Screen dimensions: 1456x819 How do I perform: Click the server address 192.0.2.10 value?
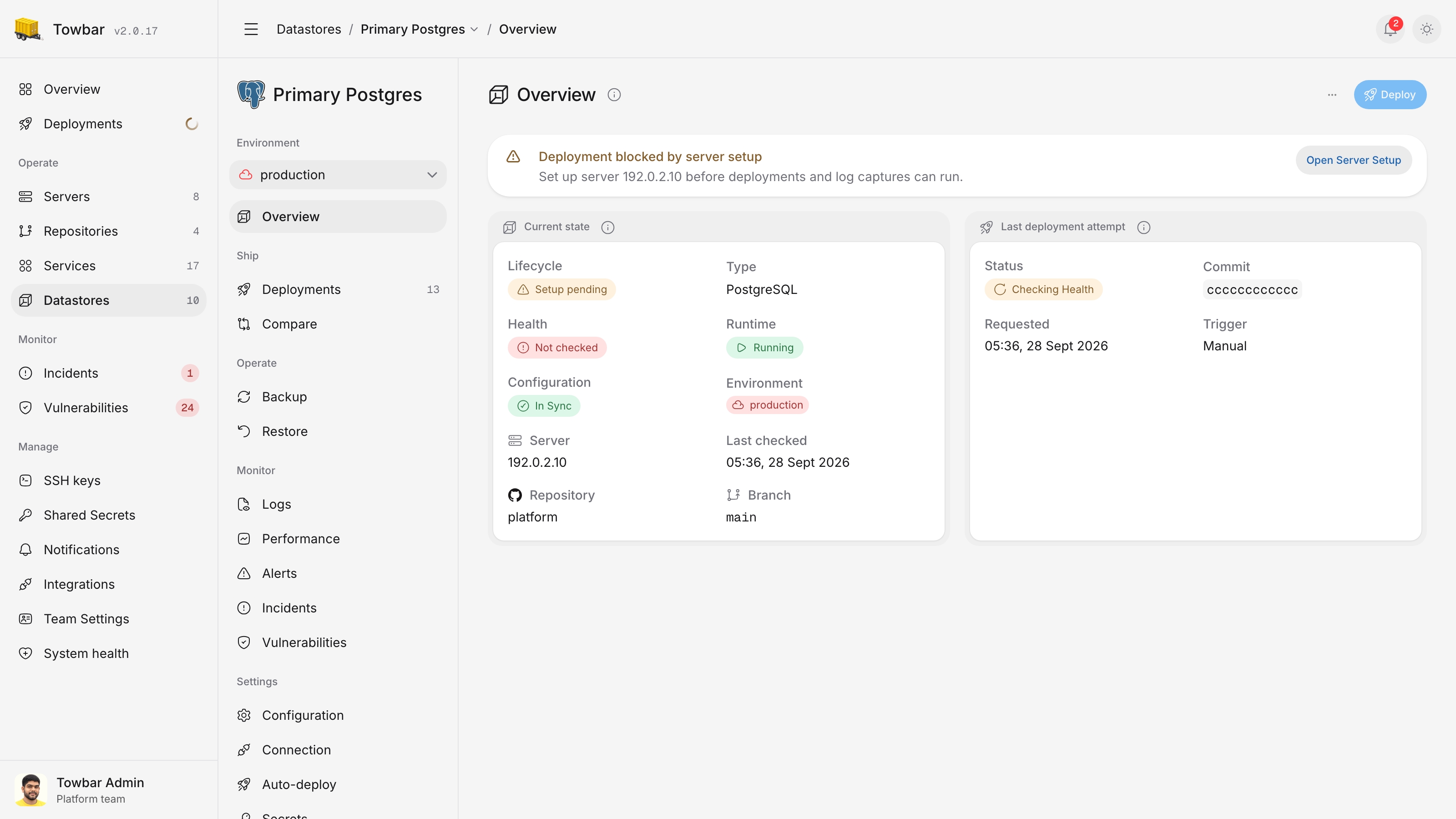(537, 462)
